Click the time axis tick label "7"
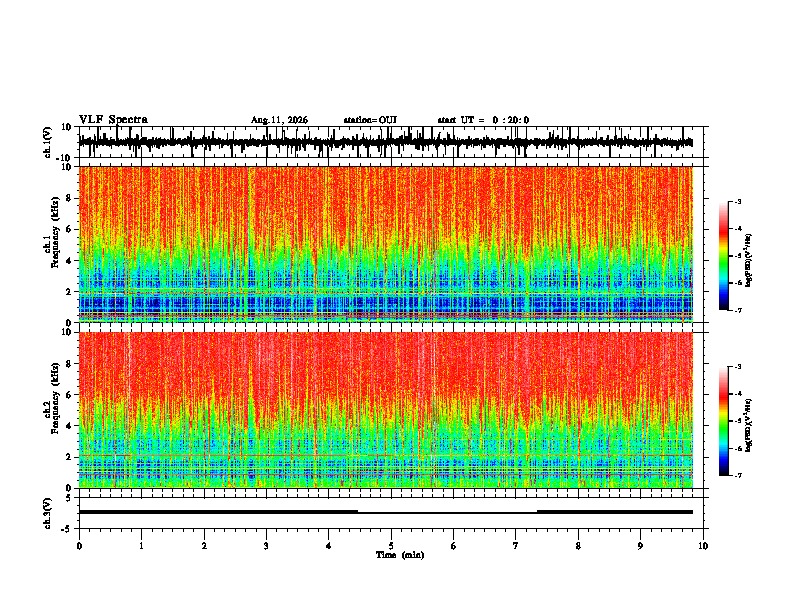Viewport: 792px width, 612px height. point(516,546)
